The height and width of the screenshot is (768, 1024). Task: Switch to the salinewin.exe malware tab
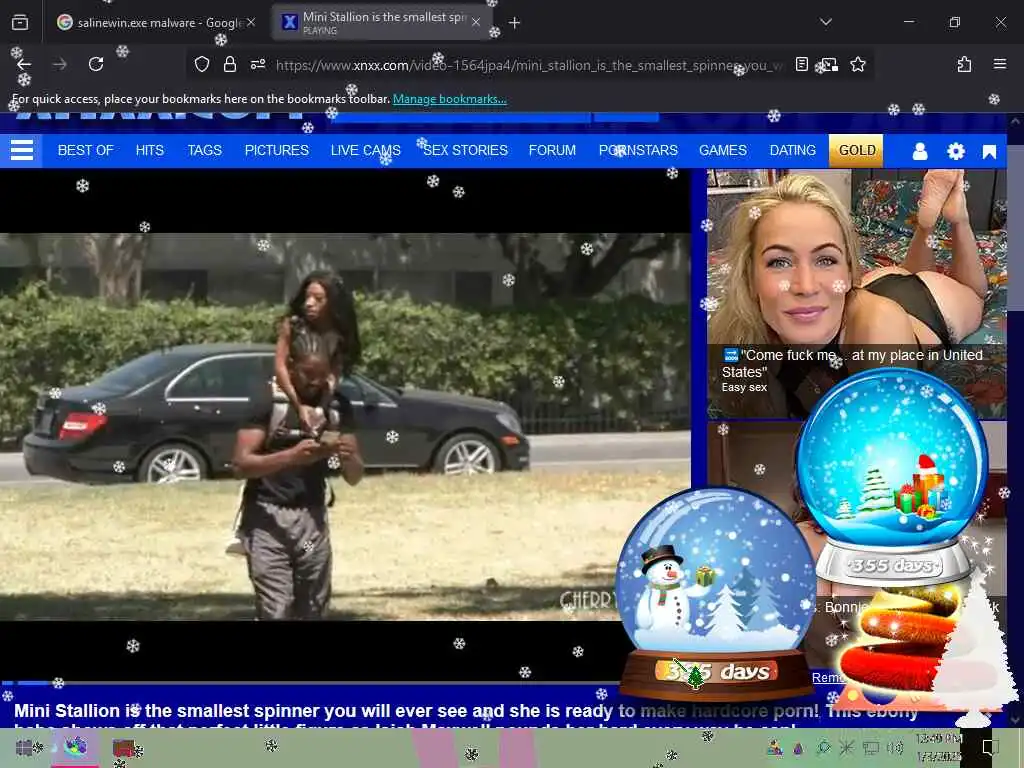click(x=157, y=23)
